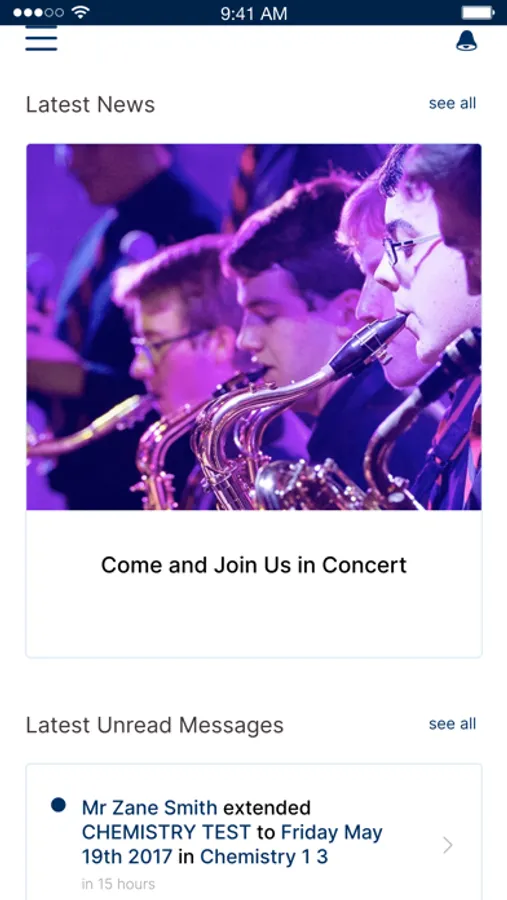The height and width of the screenshot is (900, 507).
Task: Open Mr Zane Smith profile link
Action: (149, 808)
